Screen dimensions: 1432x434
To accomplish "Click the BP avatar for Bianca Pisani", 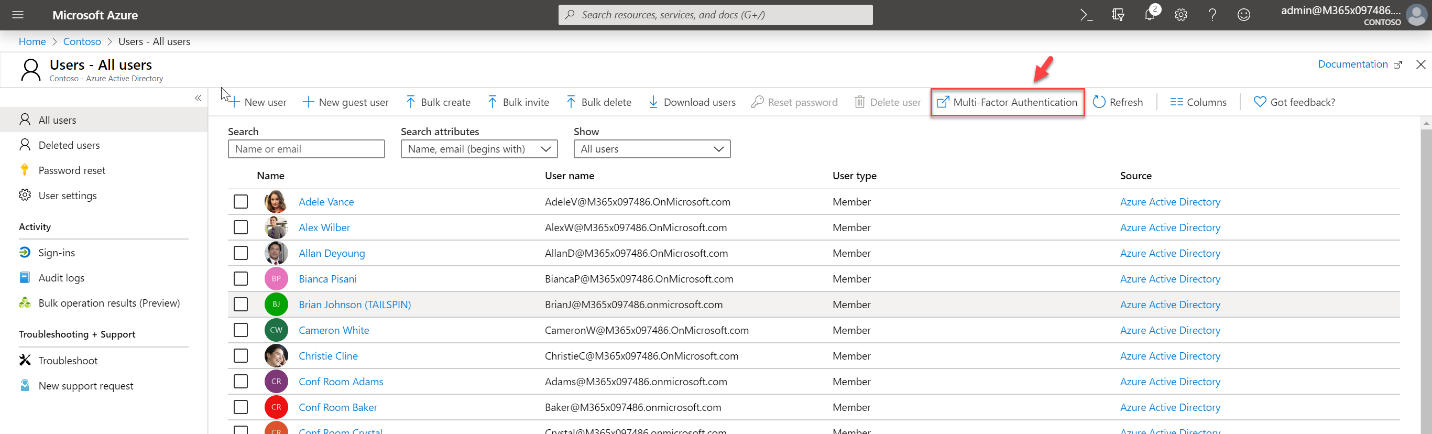I will pyautogui.click(x=276, y=278).
